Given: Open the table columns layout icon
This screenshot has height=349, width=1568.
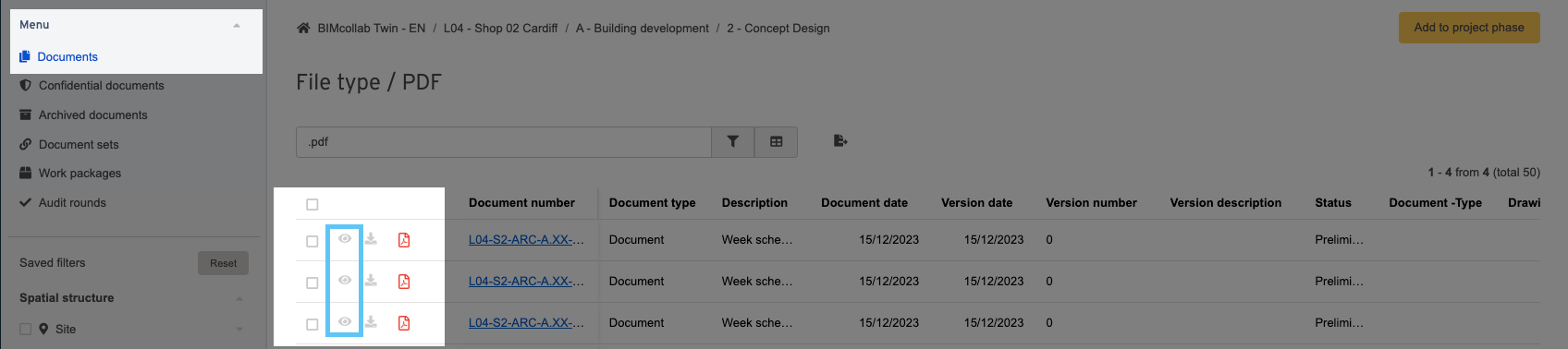Looking at the screenshot, I should click(x=777, y=142).
